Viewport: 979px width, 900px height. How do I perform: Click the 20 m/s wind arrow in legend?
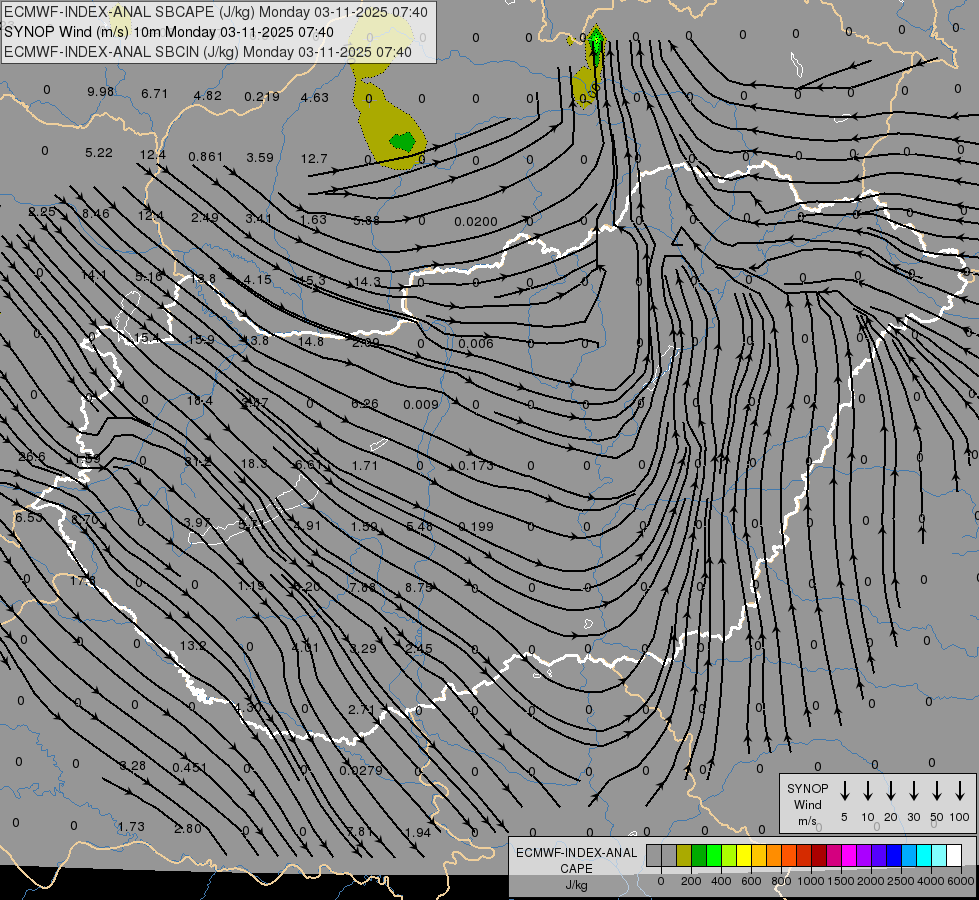pos(891,791)
